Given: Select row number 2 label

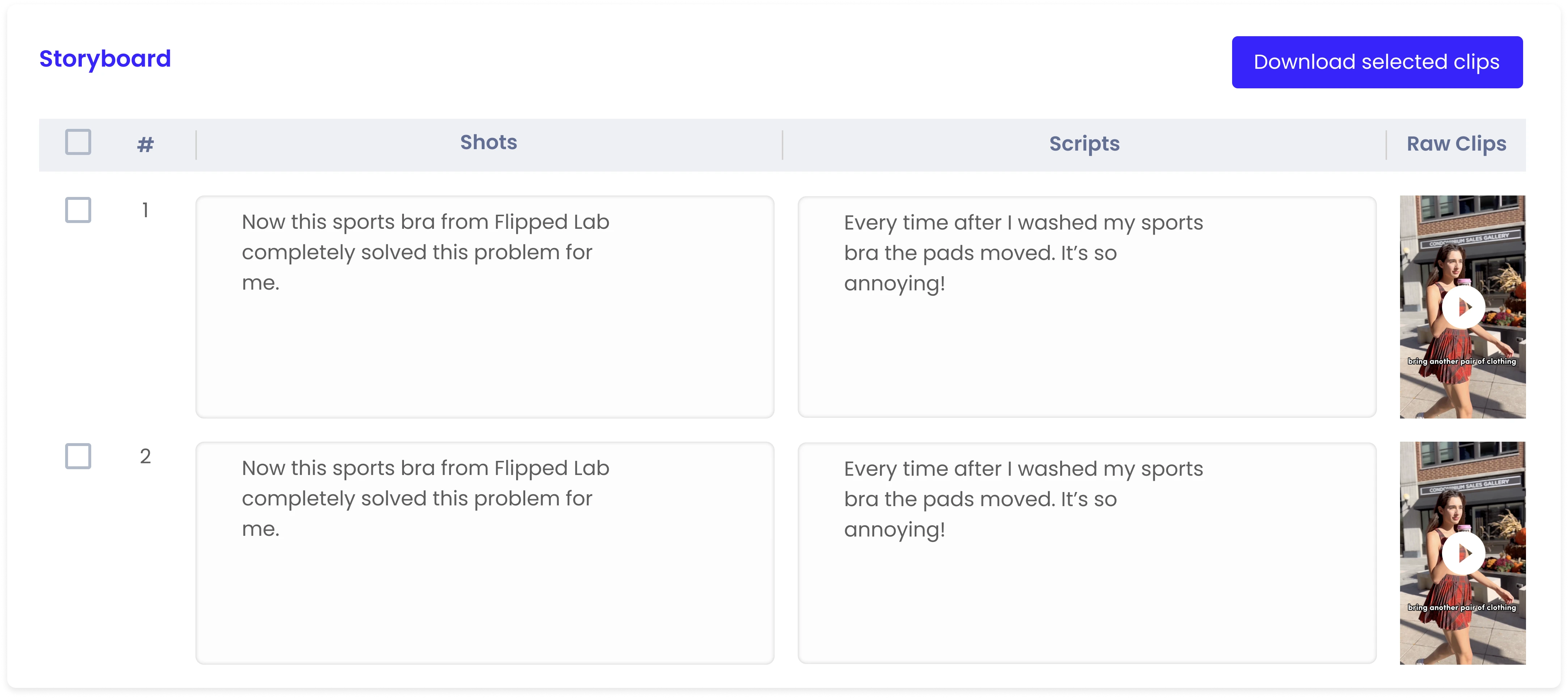Looking at the screenshot, I should [x=145, y=456].
